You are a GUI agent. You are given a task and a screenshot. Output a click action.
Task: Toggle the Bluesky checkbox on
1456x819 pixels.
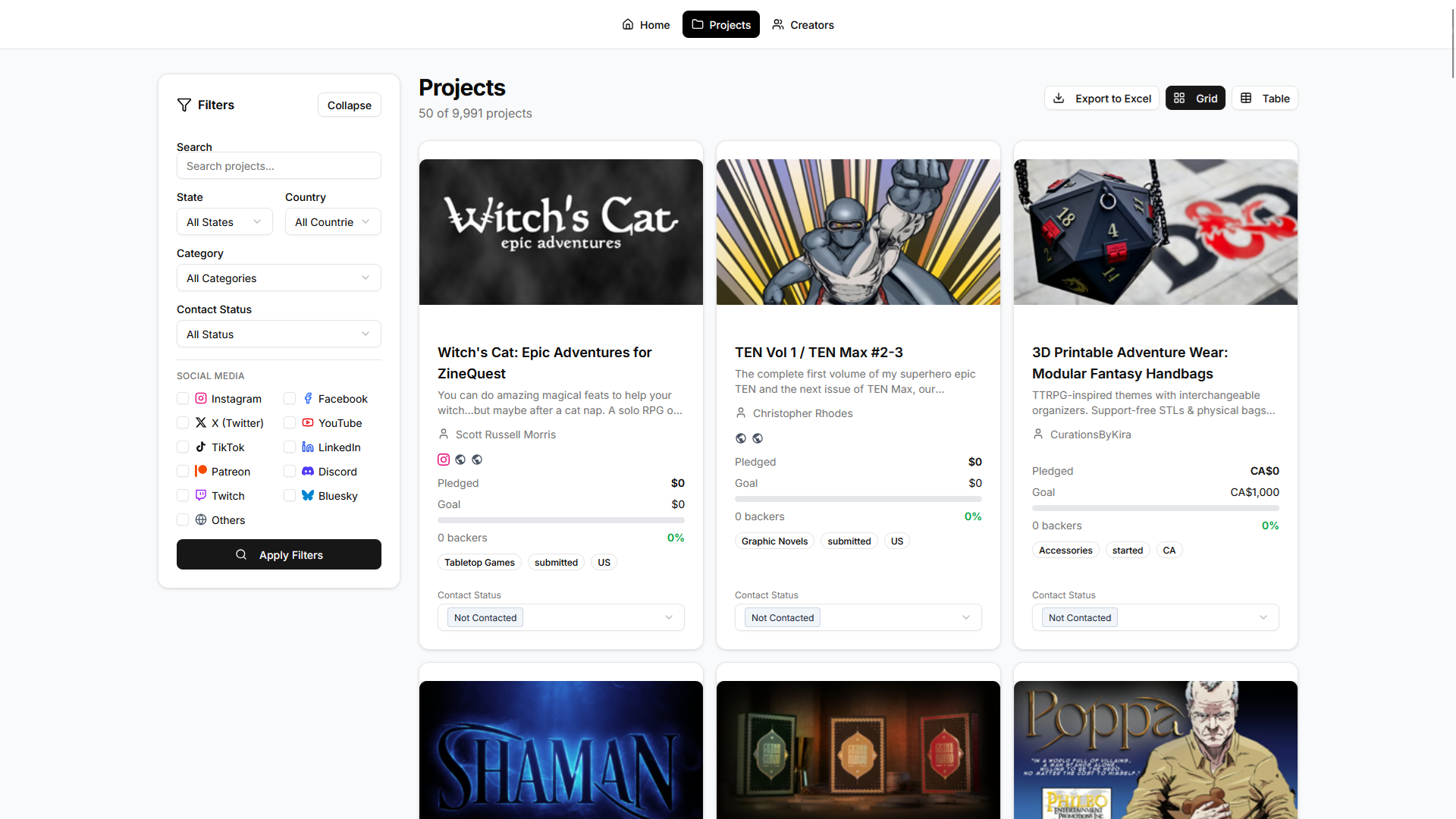289,495
